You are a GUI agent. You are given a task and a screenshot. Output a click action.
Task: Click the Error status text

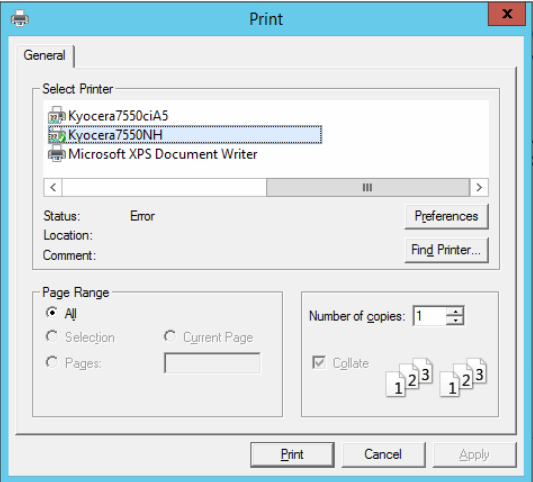(x=142, y=216)
